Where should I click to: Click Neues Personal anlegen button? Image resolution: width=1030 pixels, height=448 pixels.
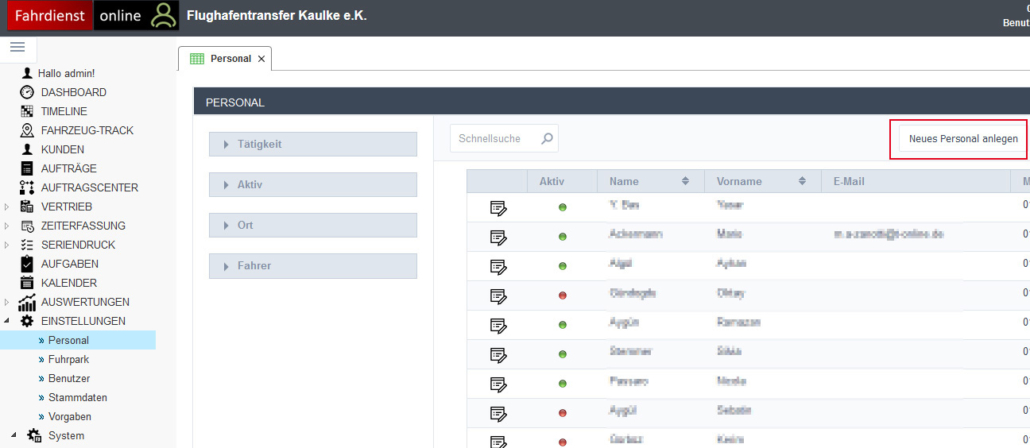(x=963, y=139)
